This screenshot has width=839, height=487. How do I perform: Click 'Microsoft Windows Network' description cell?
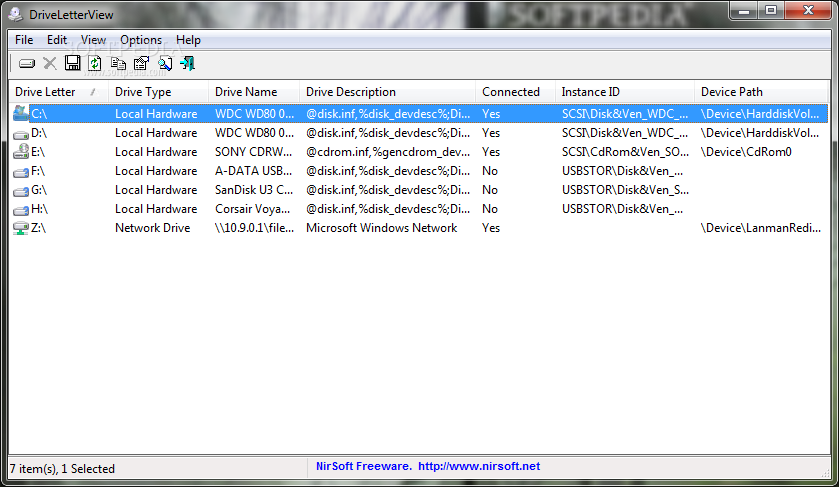point(382,228)
